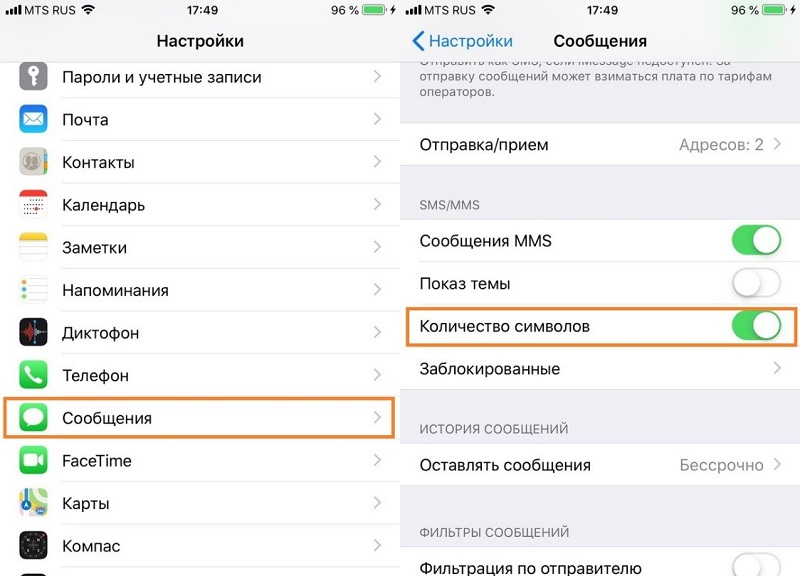Tap the green Phone icon
This screenshot has width=800, height=576.
tap(33, 375)
